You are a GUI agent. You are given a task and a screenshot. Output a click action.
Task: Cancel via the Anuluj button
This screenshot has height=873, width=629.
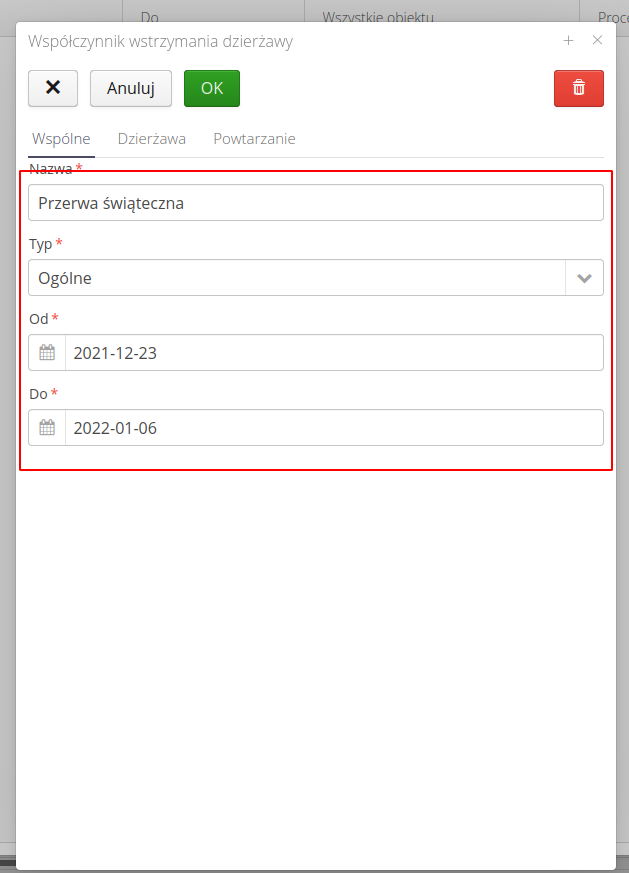pyautogui.click(x=130, y=88)
